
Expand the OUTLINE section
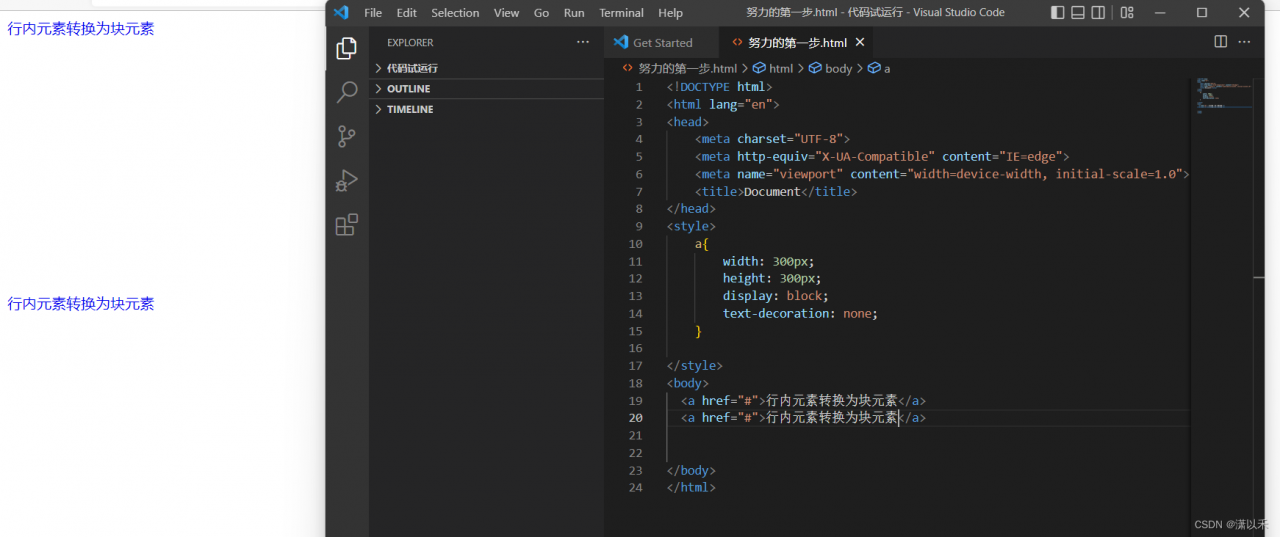tap(408, 89)
